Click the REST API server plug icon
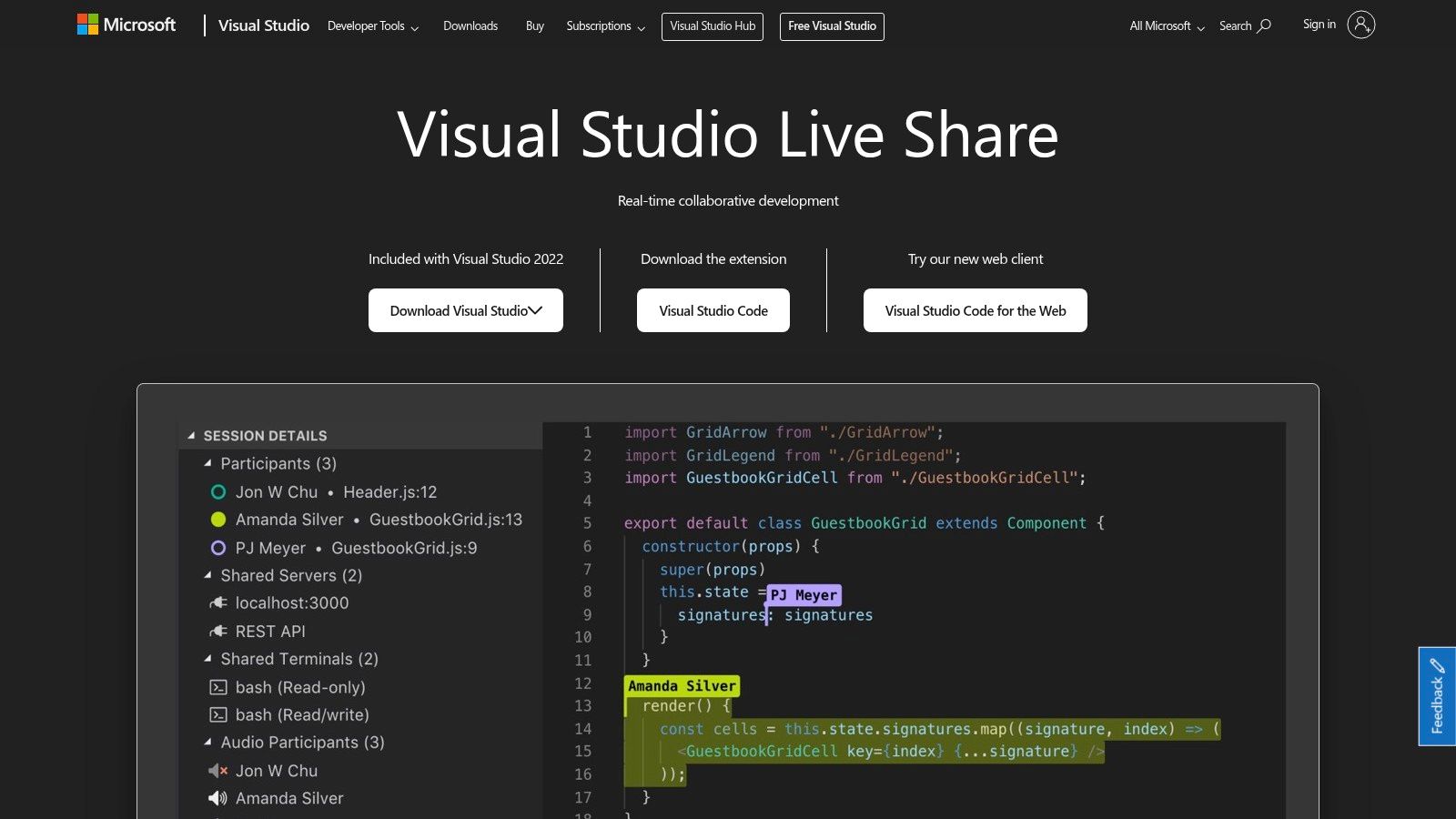 pos(218,631)
